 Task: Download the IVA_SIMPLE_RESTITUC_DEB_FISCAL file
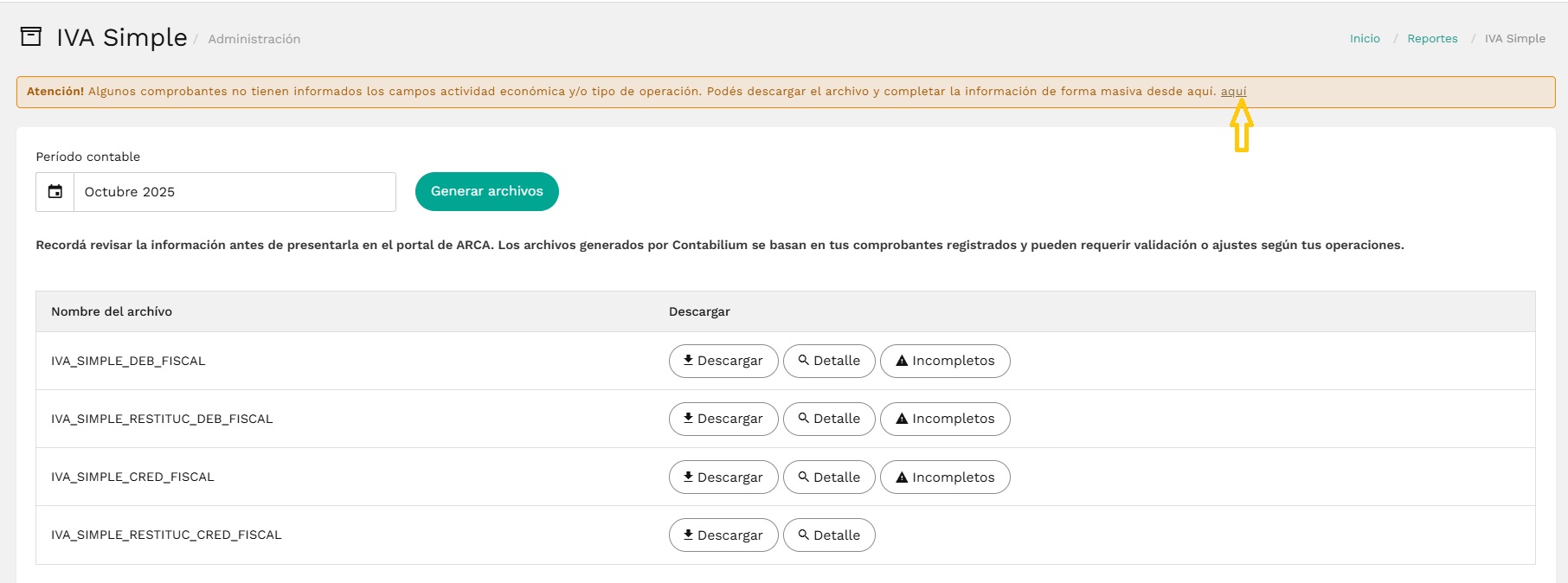pos(723,419)
